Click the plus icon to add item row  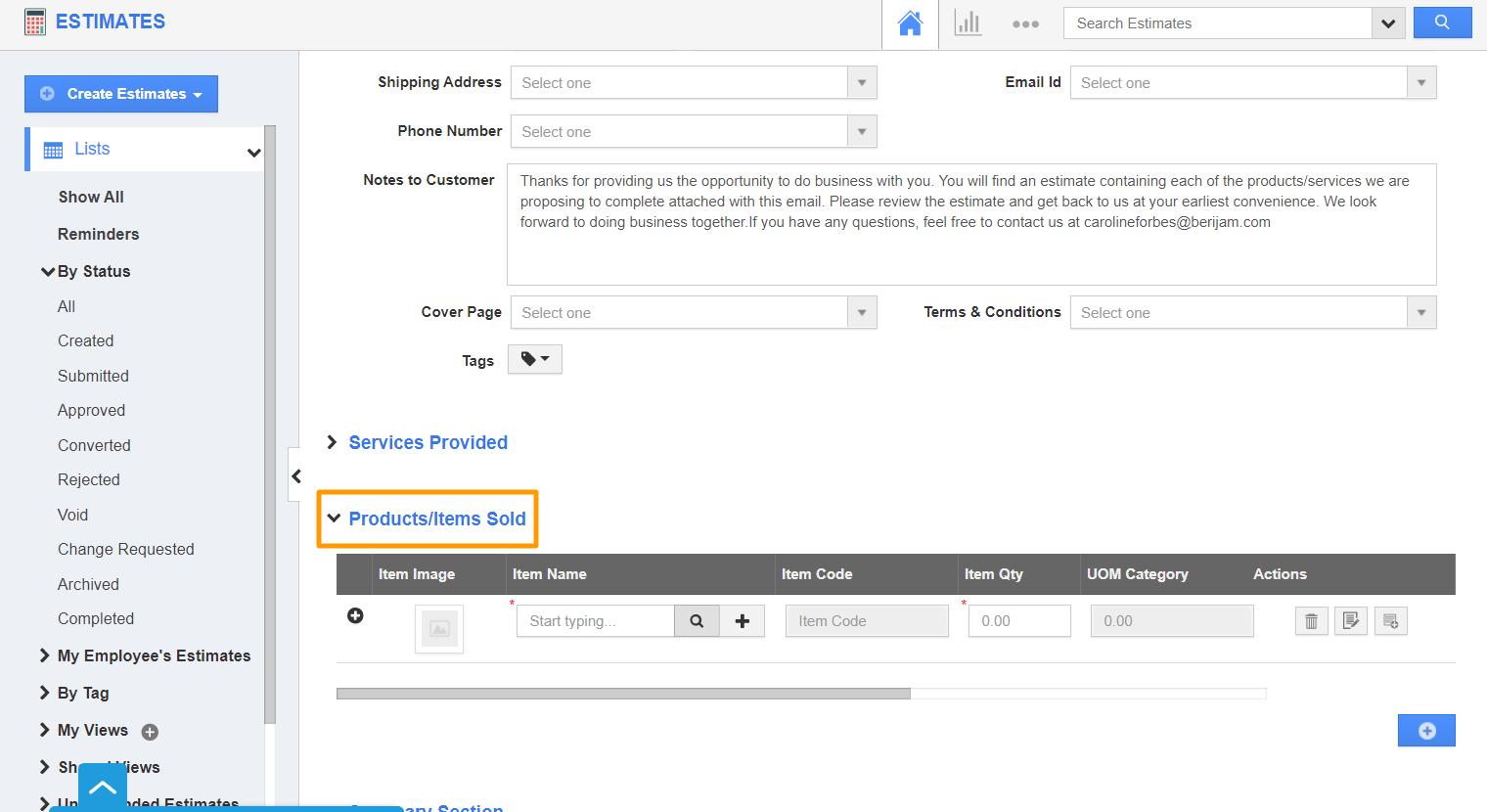pyautogui.click(x=355, y=616)
